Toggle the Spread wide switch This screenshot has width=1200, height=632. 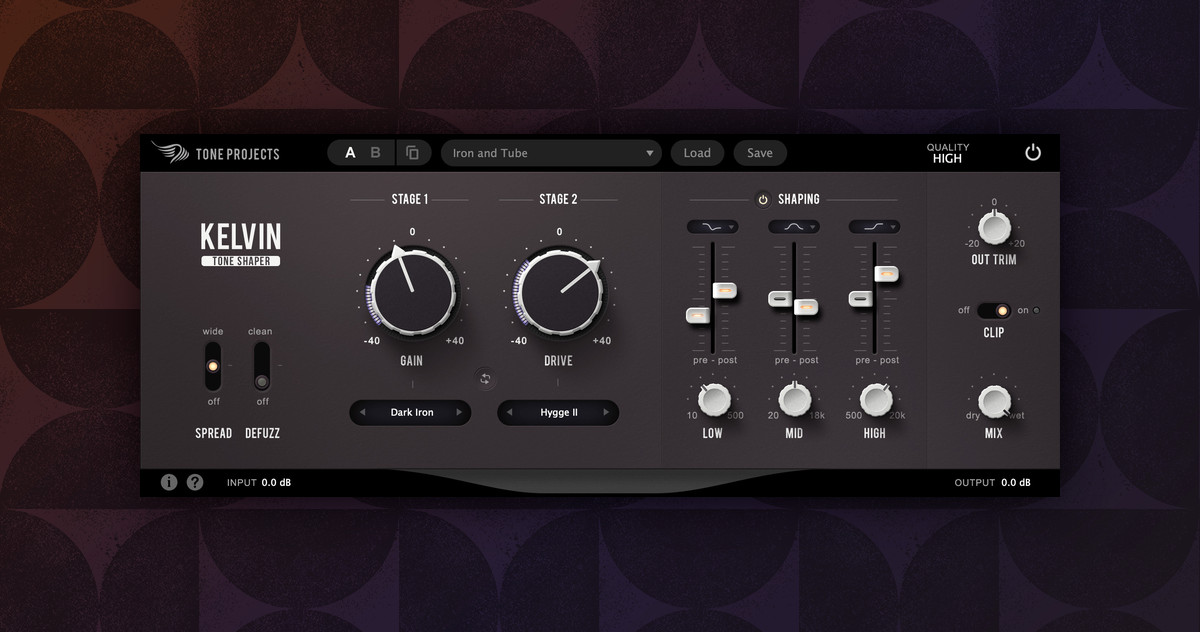tap(212, 365)
